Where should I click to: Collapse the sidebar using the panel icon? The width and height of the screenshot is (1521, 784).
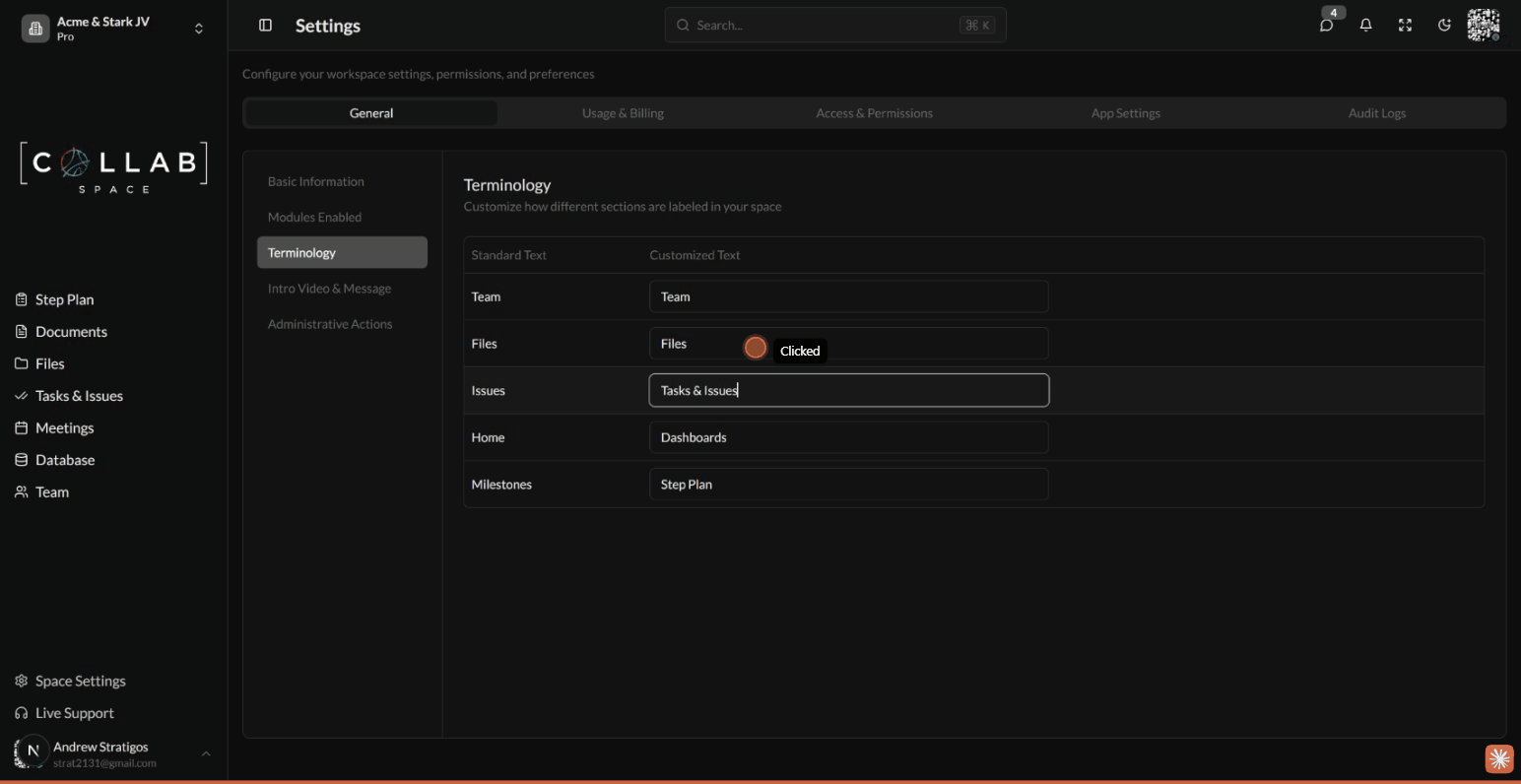(x=265, y=25)
